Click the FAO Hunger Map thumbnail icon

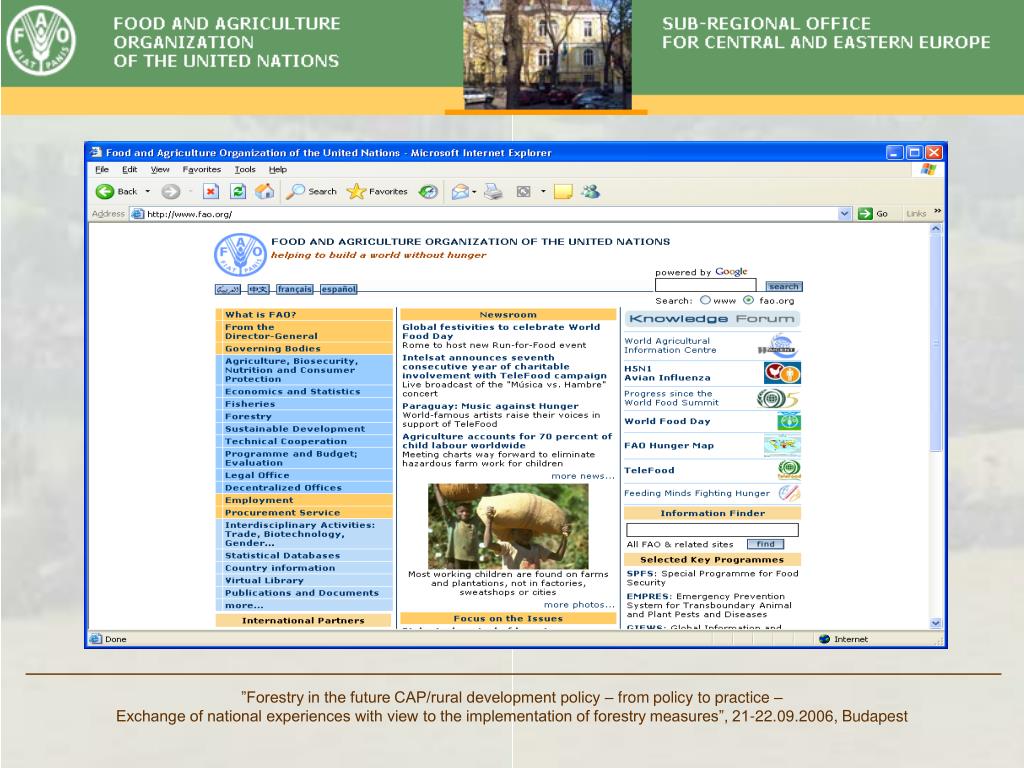click(x=782, y=446)
